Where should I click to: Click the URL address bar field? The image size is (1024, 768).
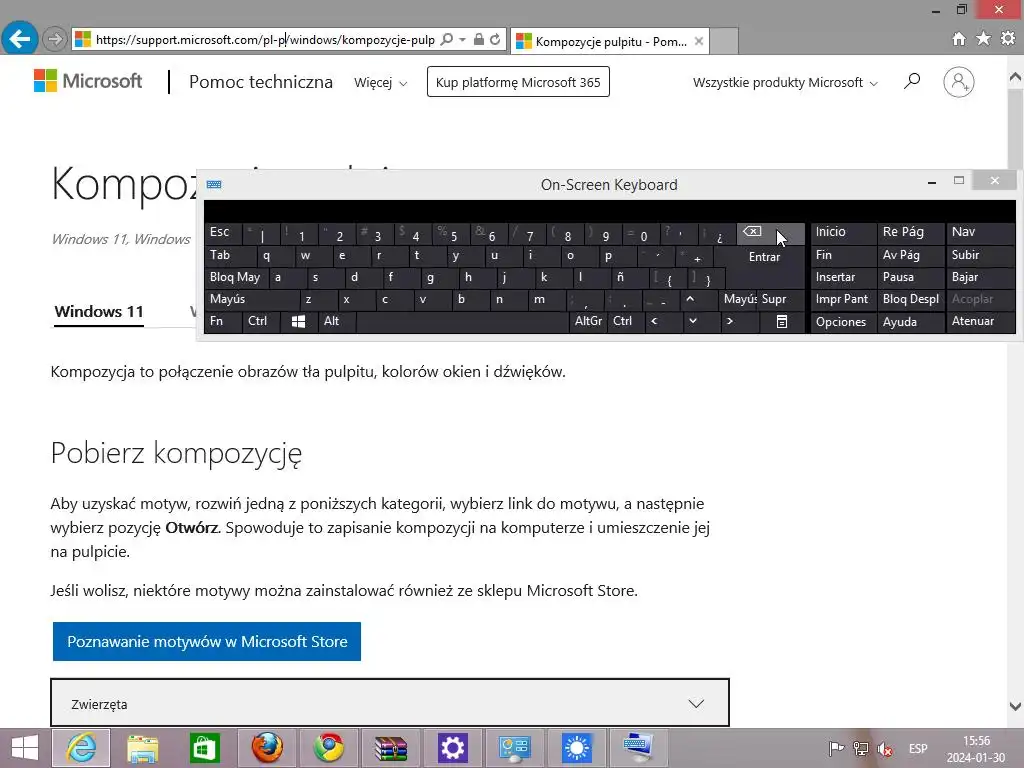coord(264,39)
